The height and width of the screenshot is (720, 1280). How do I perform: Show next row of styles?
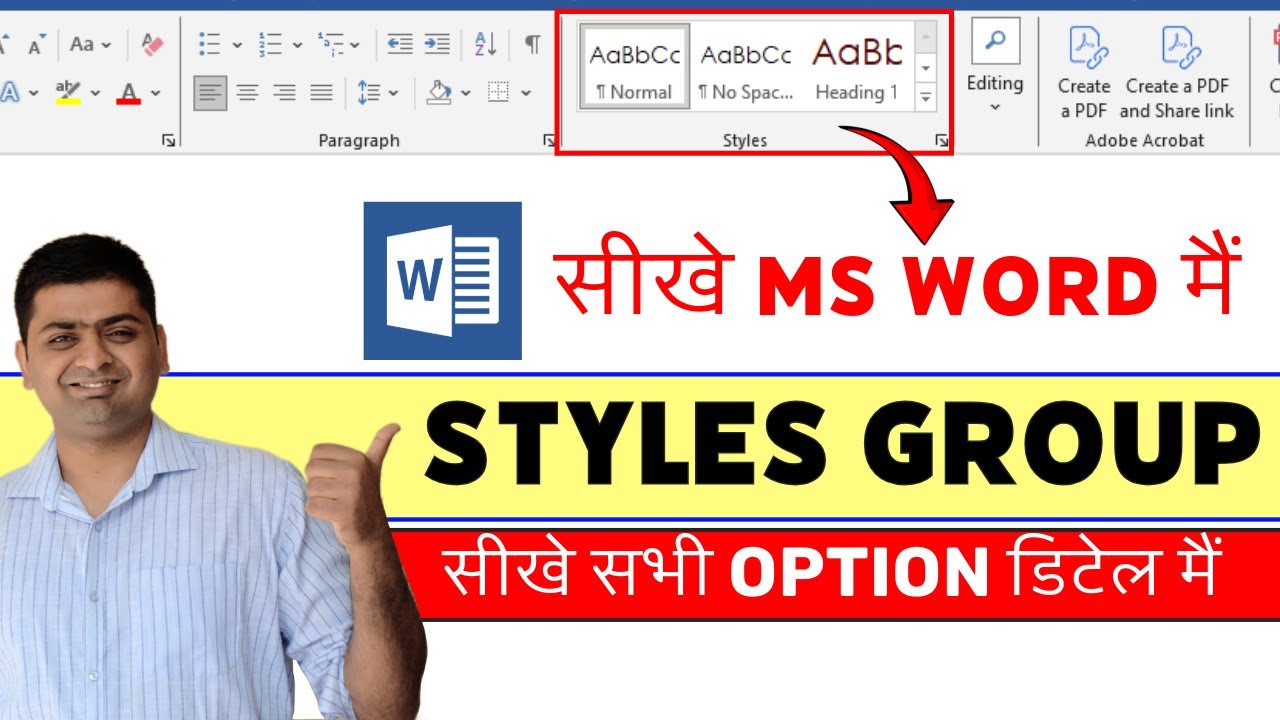tap(925, 68)
